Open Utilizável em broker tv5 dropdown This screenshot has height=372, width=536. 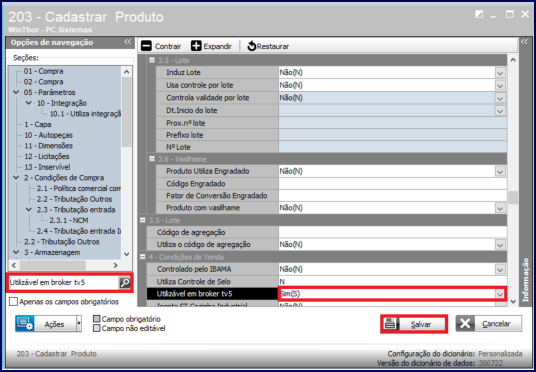500,294
